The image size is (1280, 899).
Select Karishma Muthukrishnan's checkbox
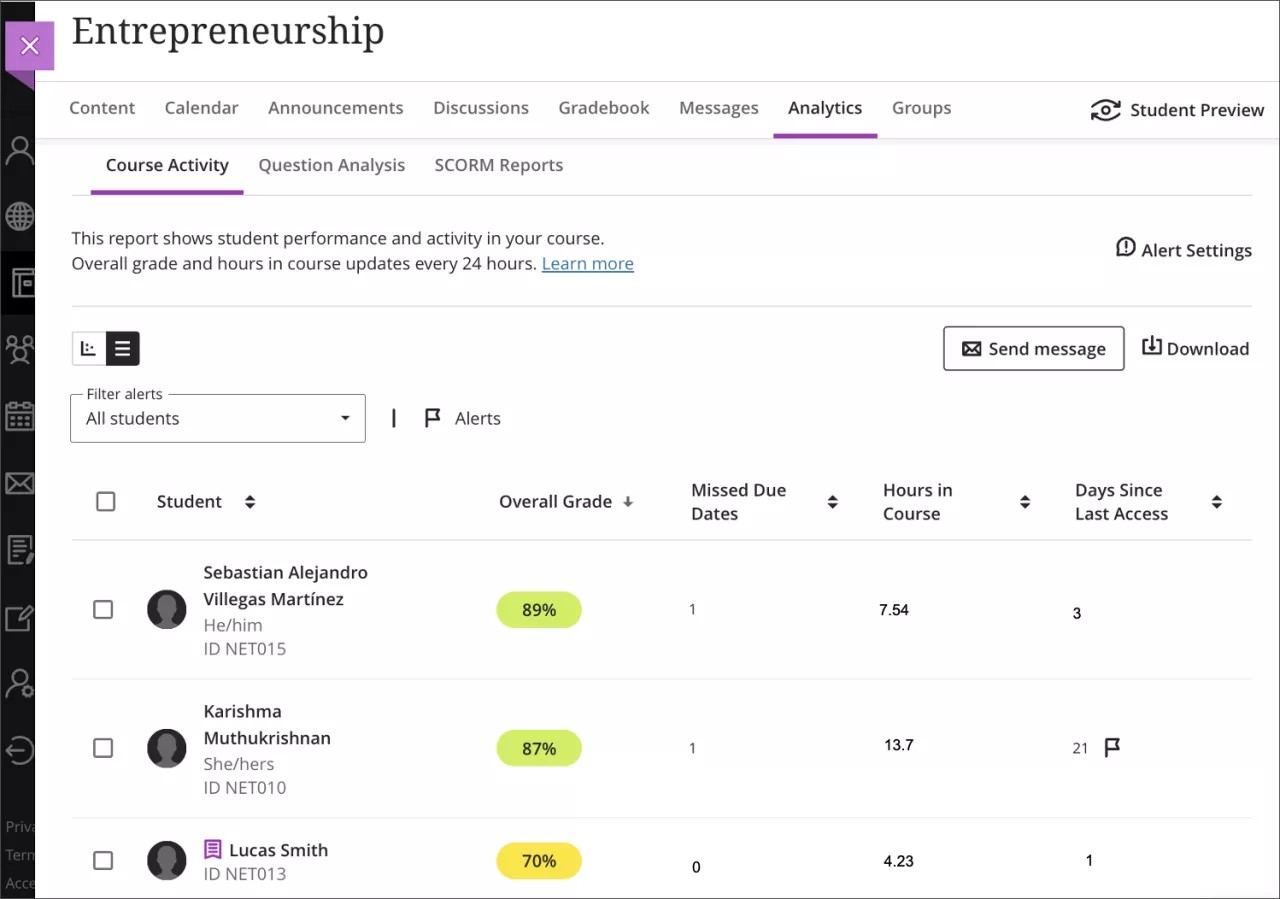[103, 748]
